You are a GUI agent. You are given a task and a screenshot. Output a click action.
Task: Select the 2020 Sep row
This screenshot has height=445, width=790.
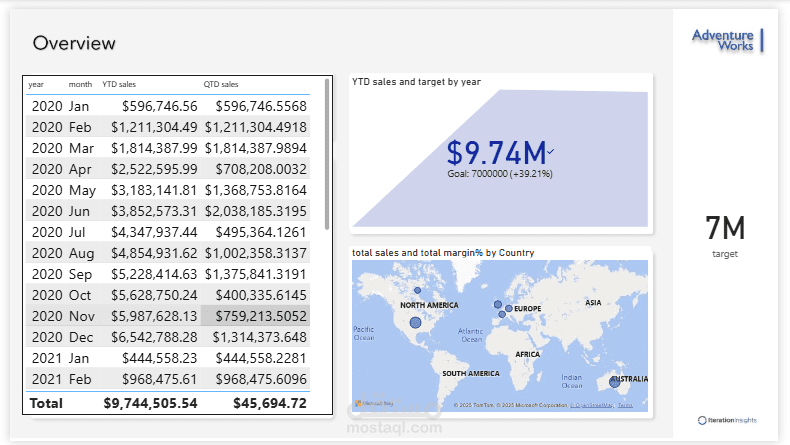coord(168,274)
